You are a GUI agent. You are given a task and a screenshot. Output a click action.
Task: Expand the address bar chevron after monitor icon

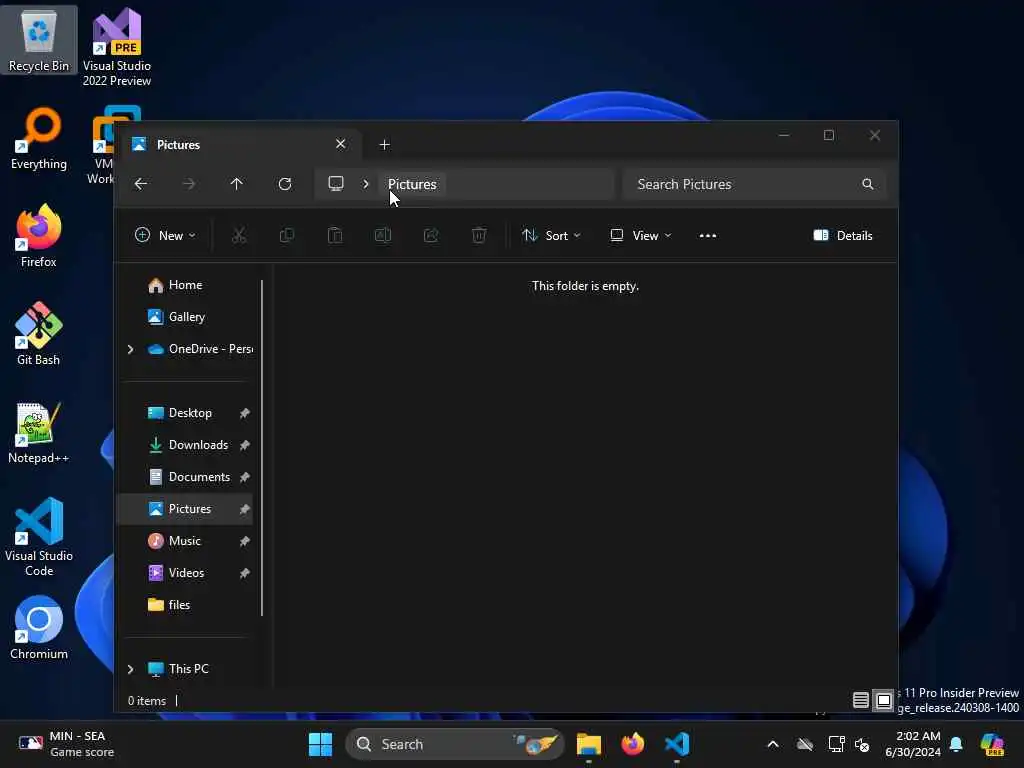[x=366, y=184]
